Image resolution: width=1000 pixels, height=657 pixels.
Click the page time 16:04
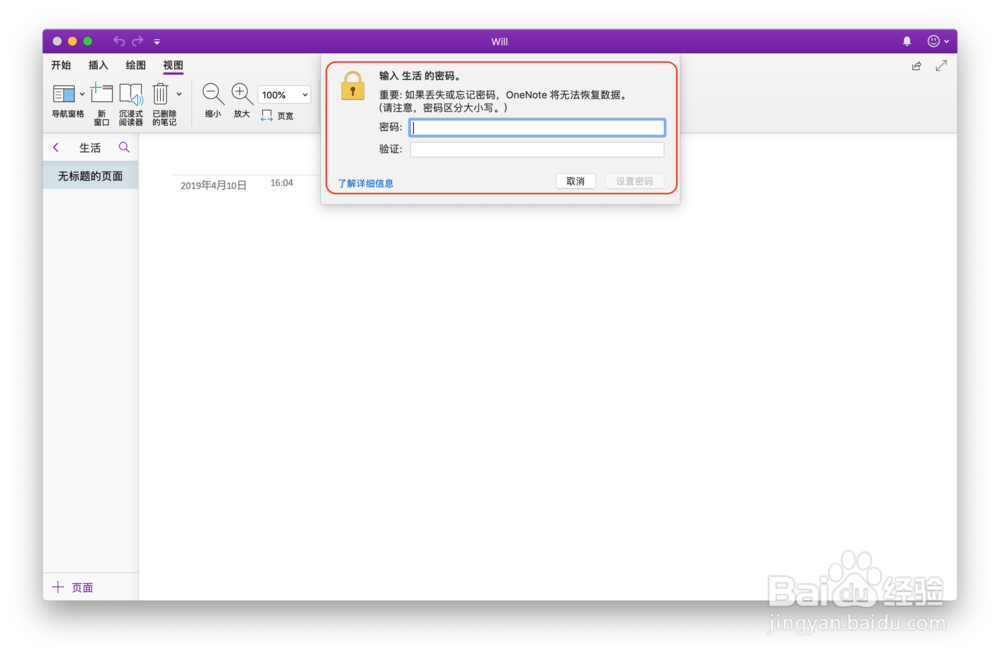click(x=281, y=183)
